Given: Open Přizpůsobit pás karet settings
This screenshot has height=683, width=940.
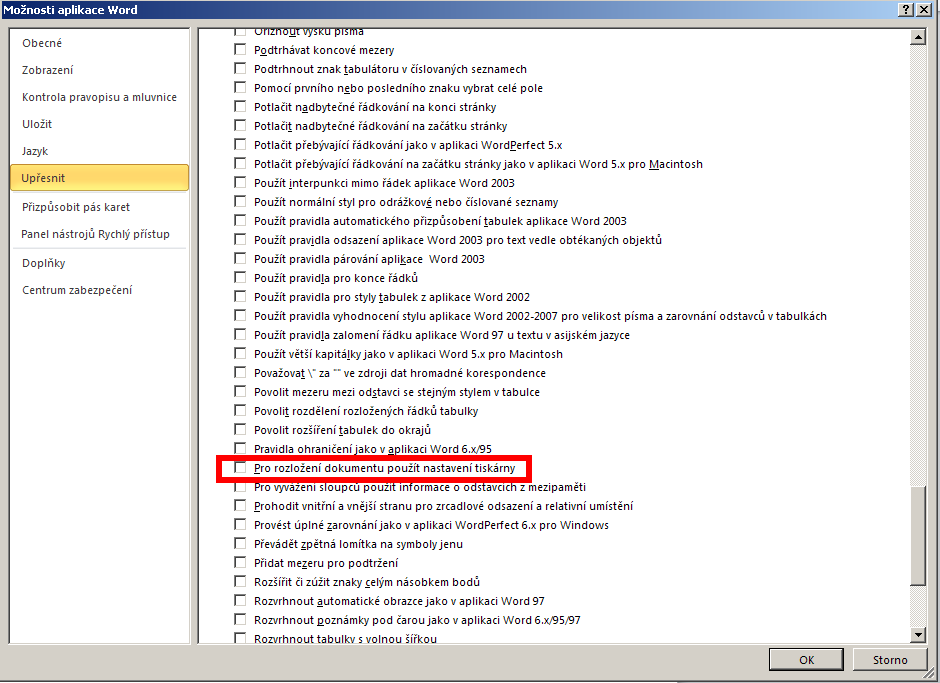Looking at the screenshot, I should point(76,207).
